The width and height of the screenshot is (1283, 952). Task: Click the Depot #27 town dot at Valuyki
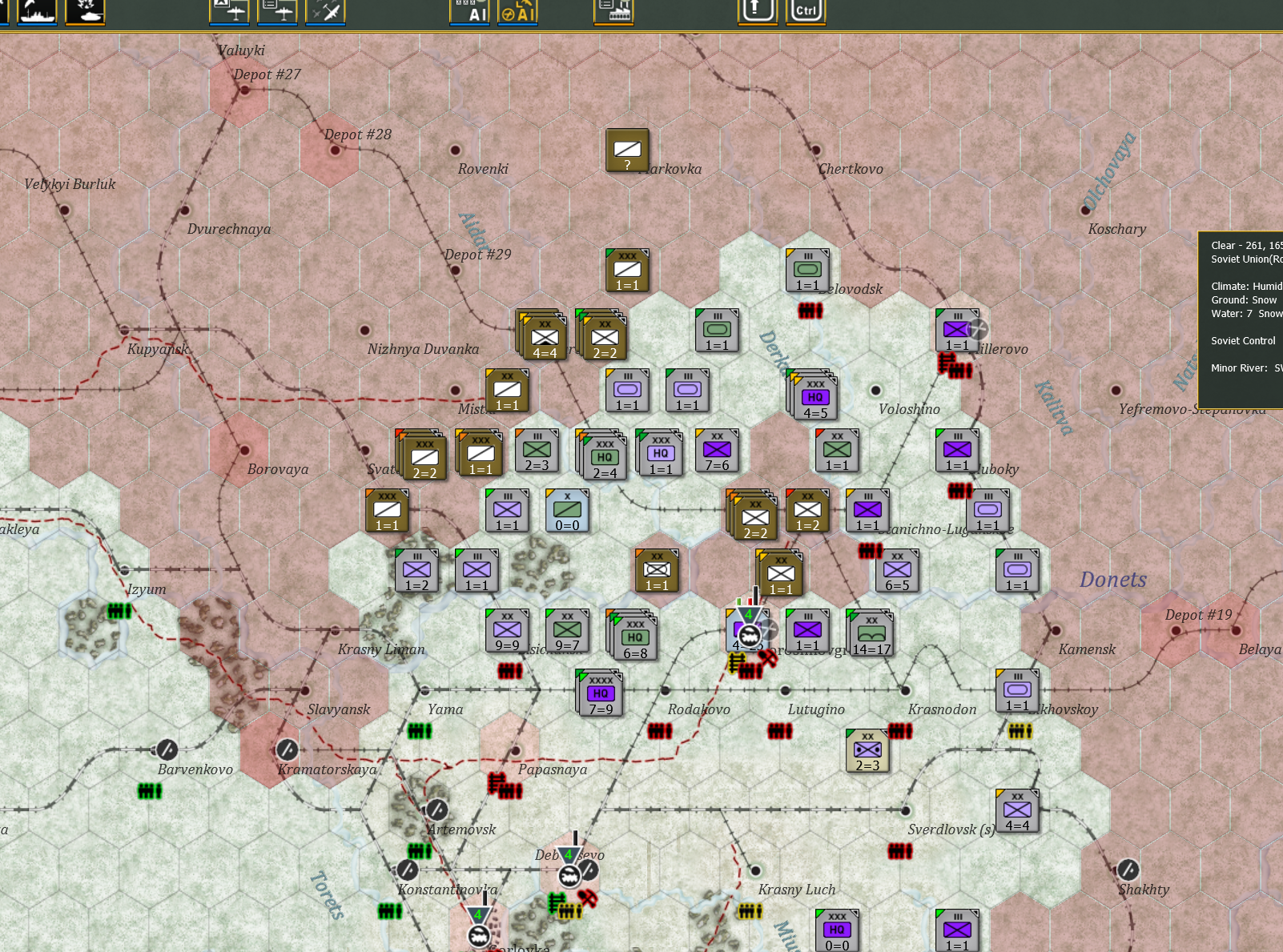click(244, 90)
